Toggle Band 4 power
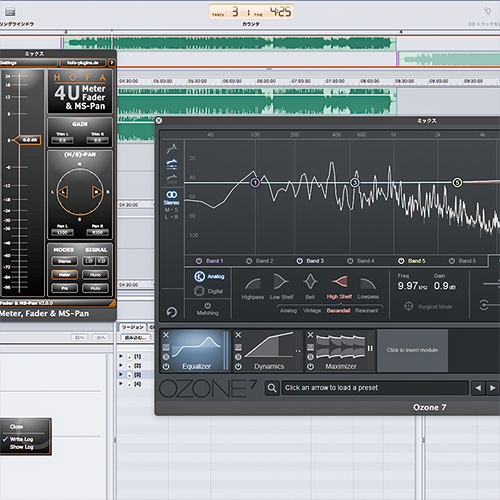 click(x=350, y=261)
